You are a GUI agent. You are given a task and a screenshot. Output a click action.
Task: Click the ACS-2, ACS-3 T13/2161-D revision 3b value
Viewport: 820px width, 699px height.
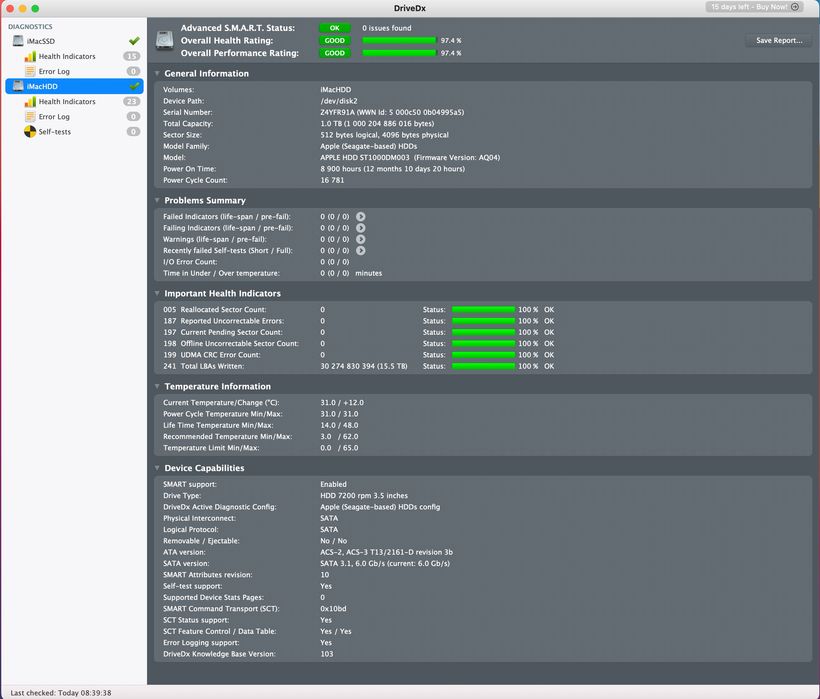coord(386,553)
